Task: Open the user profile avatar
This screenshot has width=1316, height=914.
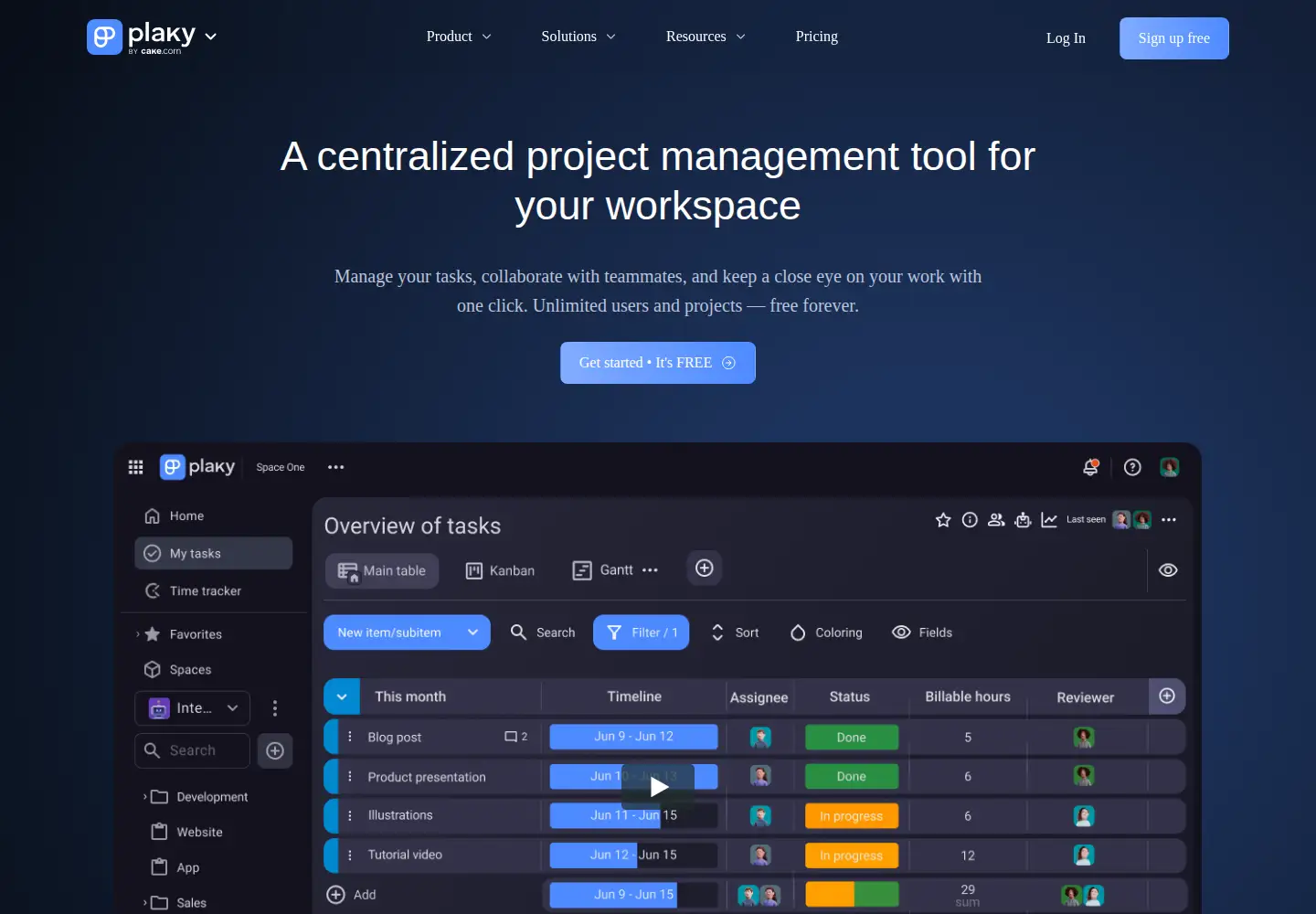Action: 1170,467
